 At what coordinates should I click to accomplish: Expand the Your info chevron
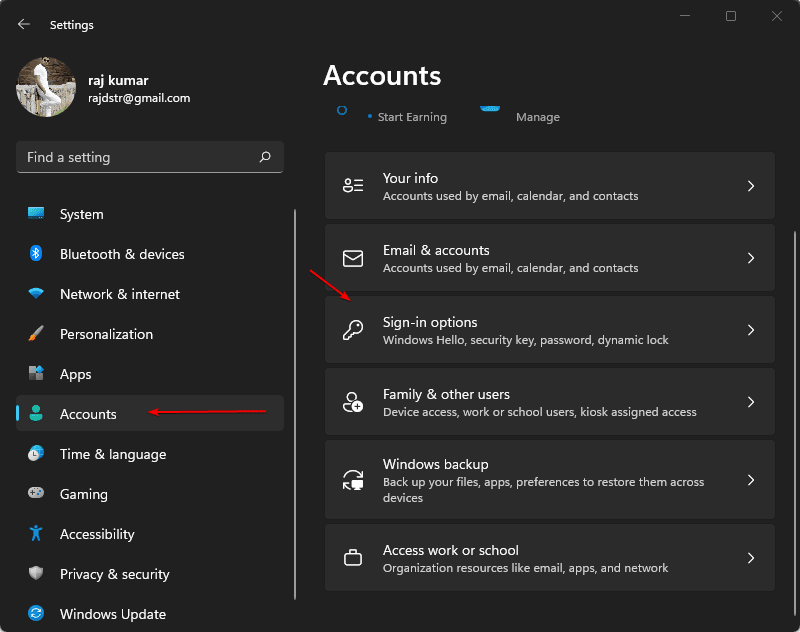pyautogui.click(x=751, y=186)
